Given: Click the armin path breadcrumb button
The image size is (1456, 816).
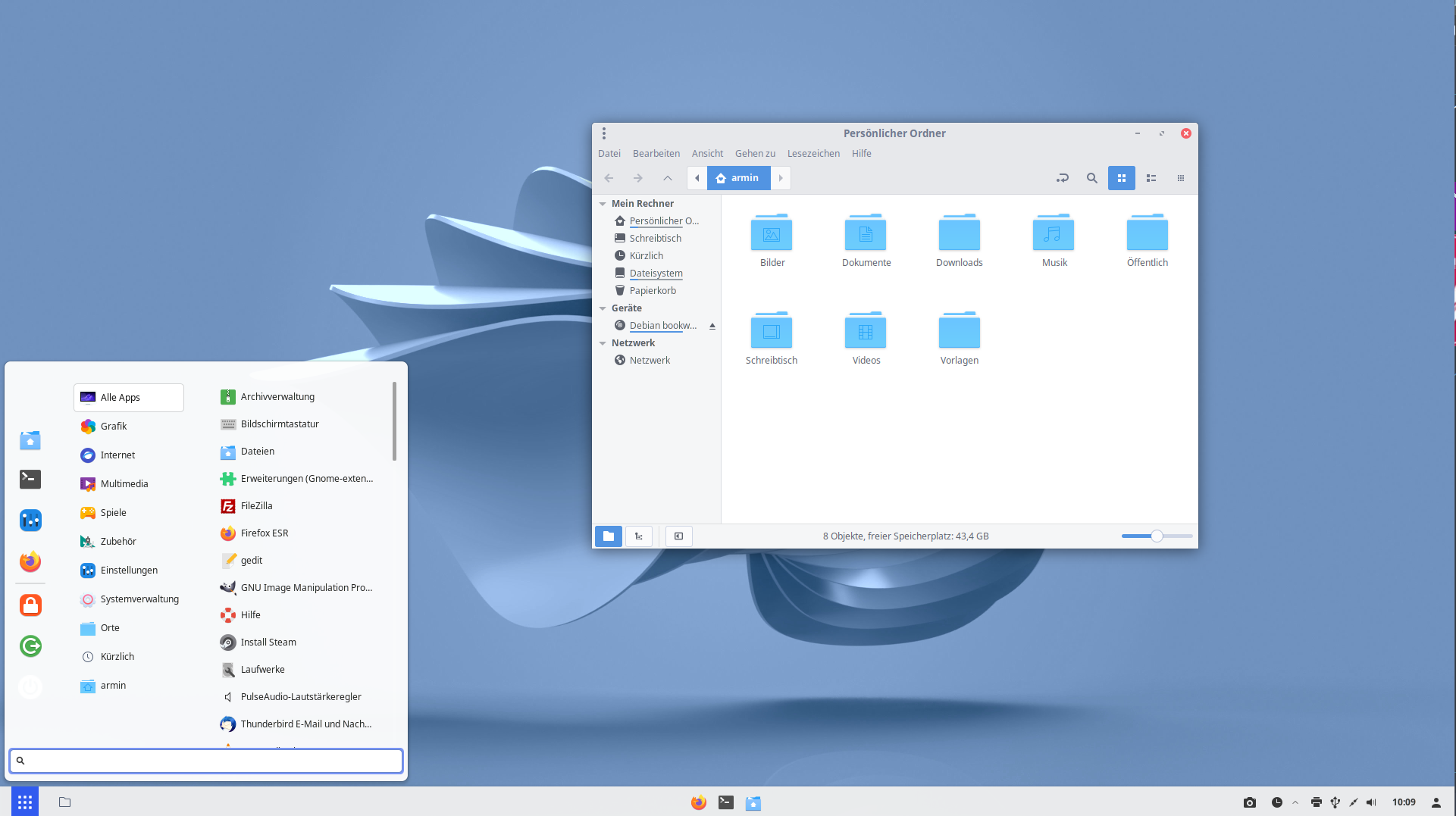Looking at the screenshot, I should coord(738,178).
